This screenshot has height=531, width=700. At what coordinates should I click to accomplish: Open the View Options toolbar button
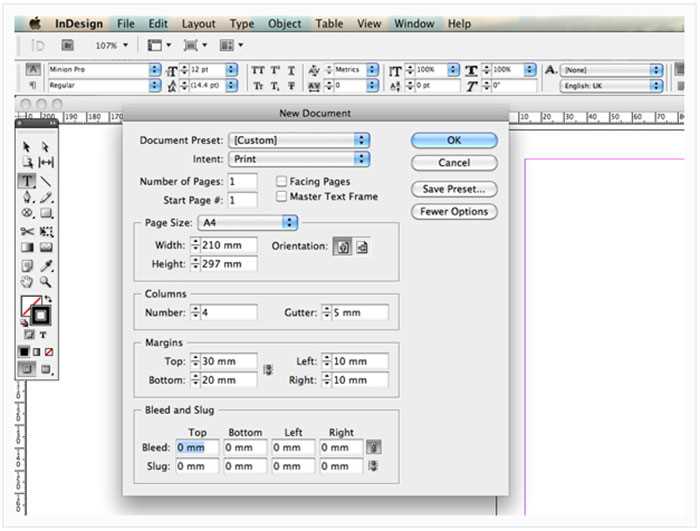click(x=159, y=45)
